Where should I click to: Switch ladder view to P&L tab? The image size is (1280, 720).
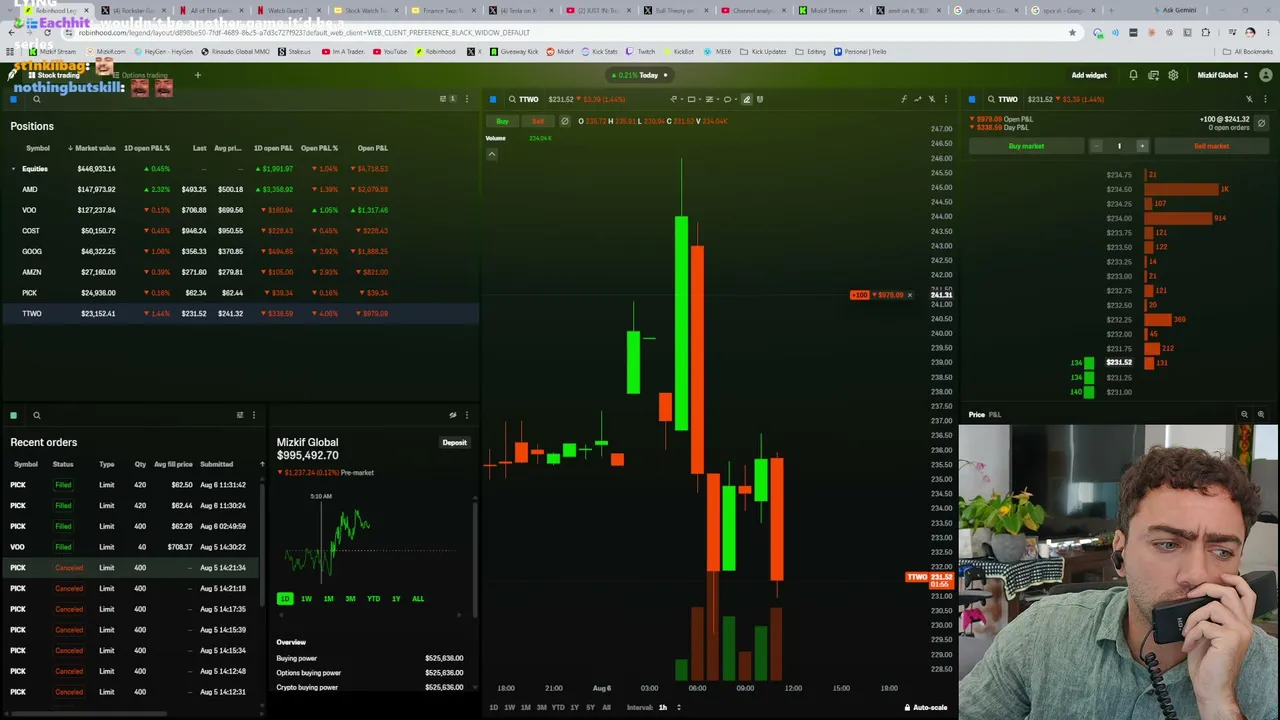click(x=995, y=414)
